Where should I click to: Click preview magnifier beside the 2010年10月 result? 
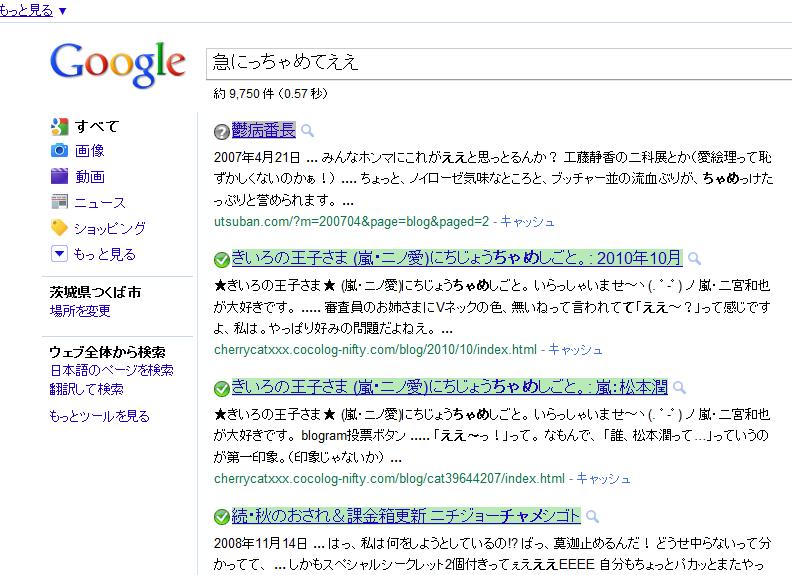click(x=695, y=259)
